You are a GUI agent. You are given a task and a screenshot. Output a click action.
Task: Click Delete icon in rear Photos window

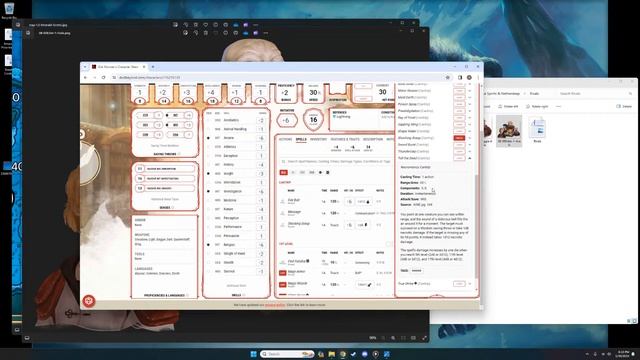(x=196, y=25)
